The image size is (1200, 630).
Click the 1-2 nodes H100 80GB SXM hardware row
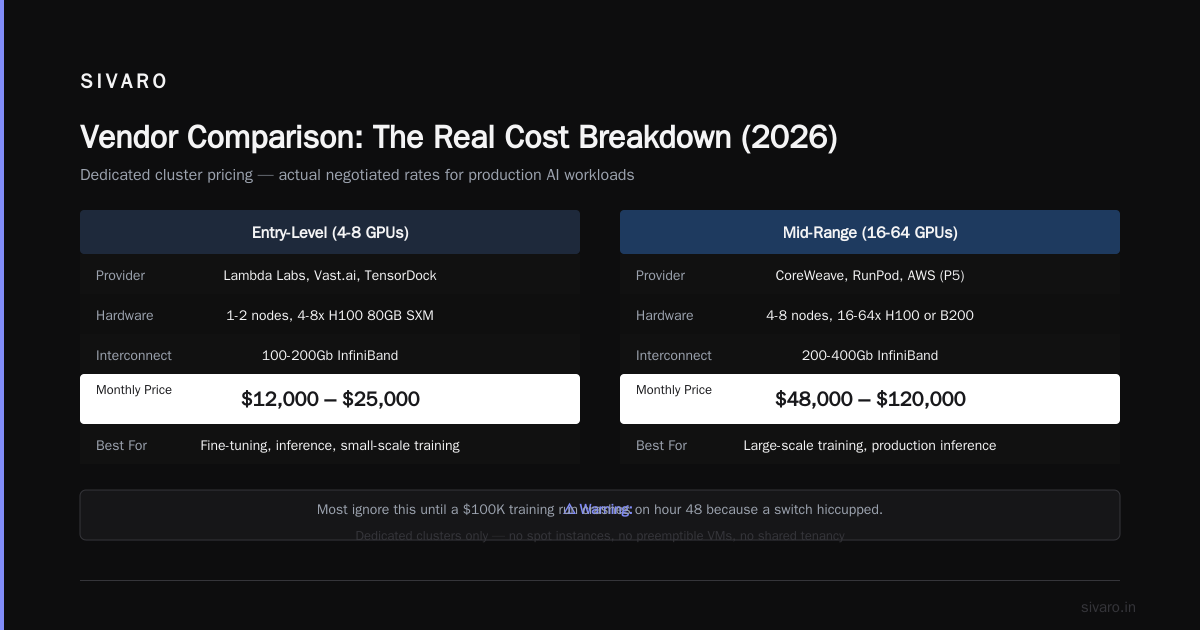330,315
